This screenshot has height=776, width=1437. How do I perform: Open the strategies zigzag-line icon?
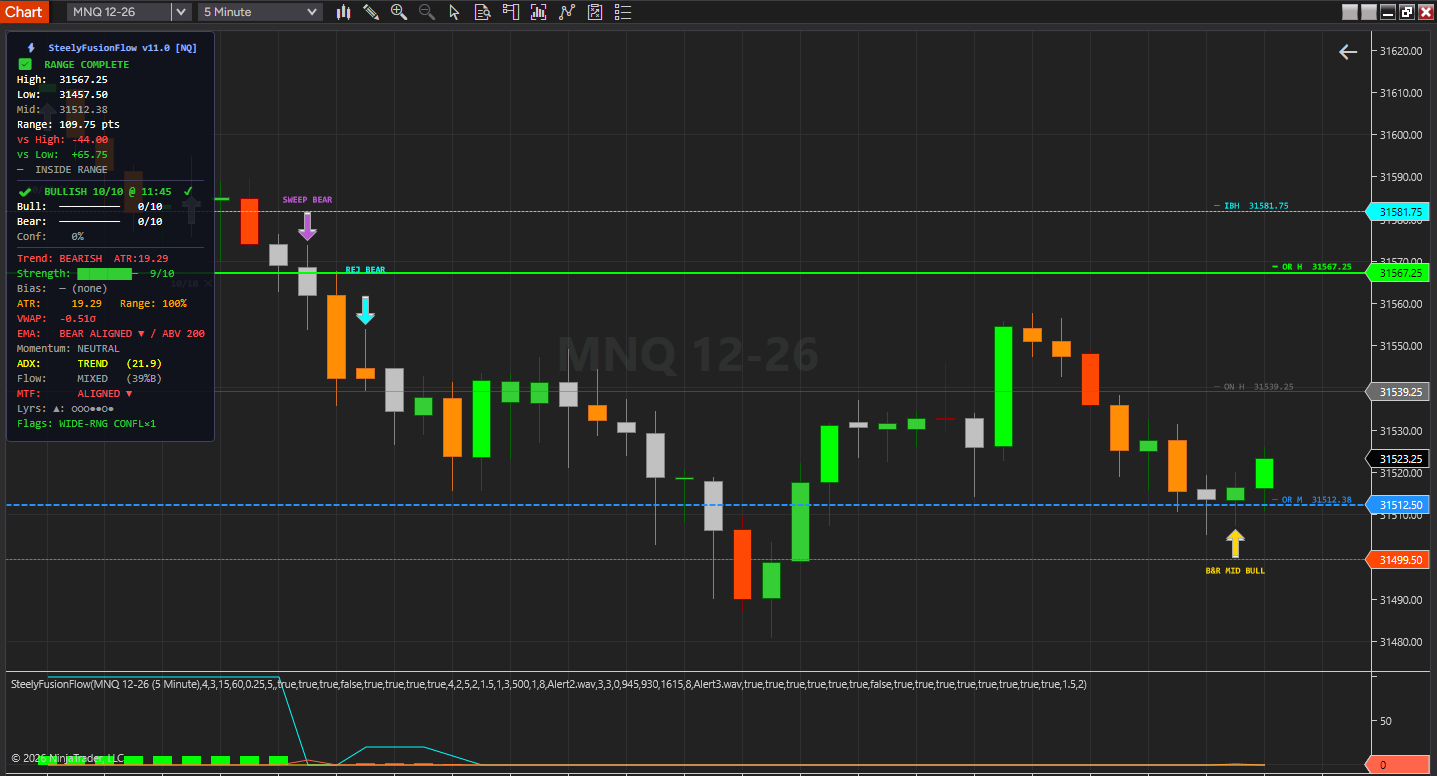pos(567,12)
